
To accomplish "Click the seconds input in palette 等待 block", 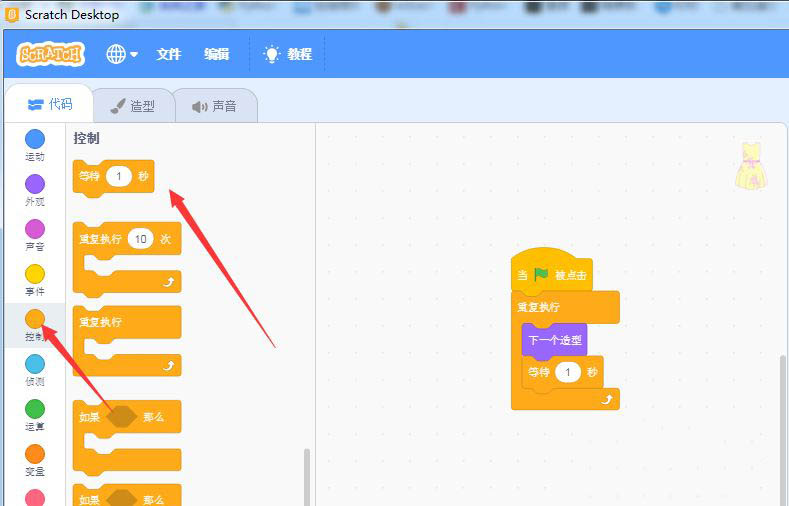I will click(x=119, y=176).
